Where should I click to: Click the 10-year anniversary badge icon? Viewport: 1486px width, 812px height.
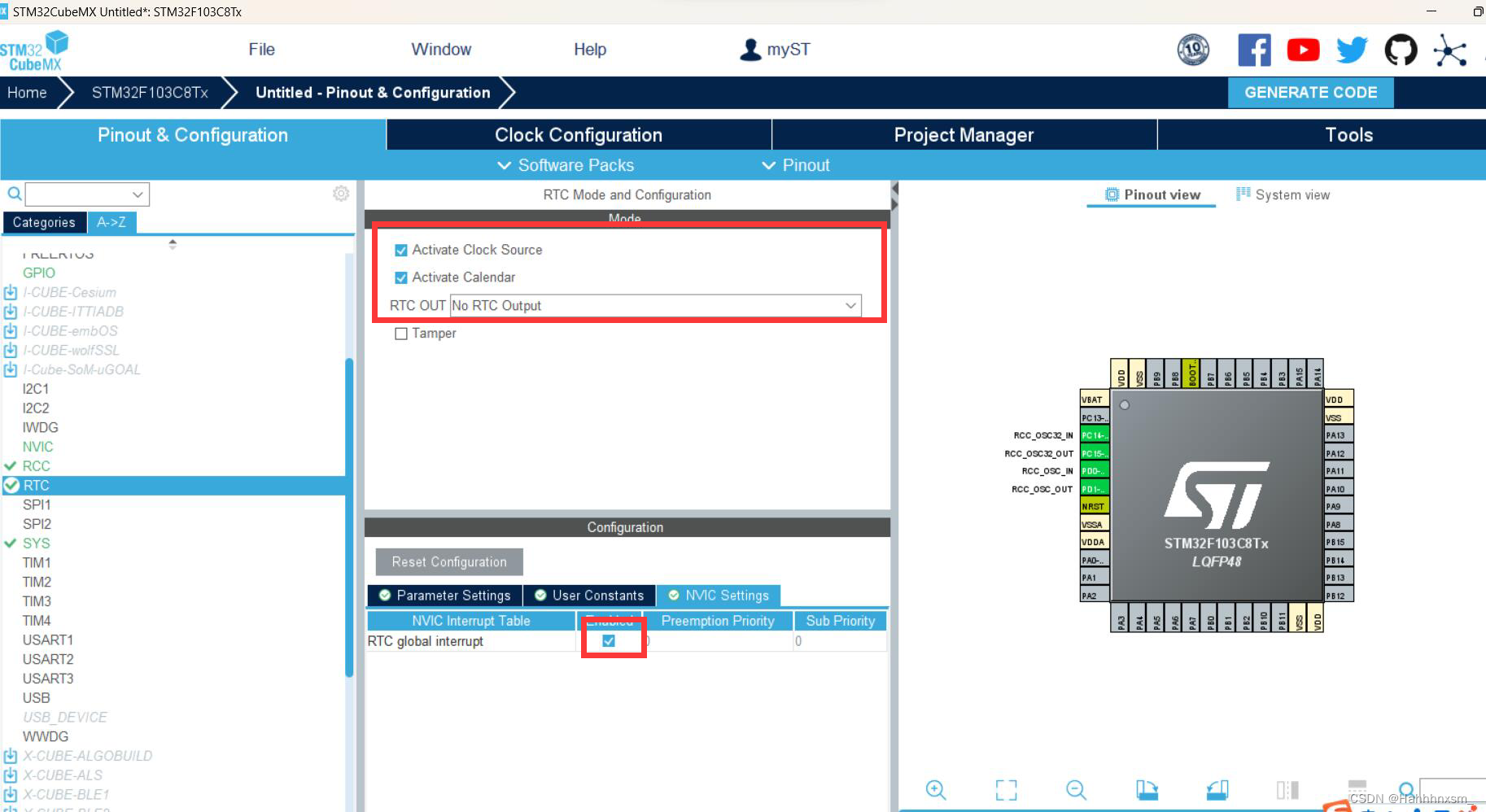tap(1193, 50)
